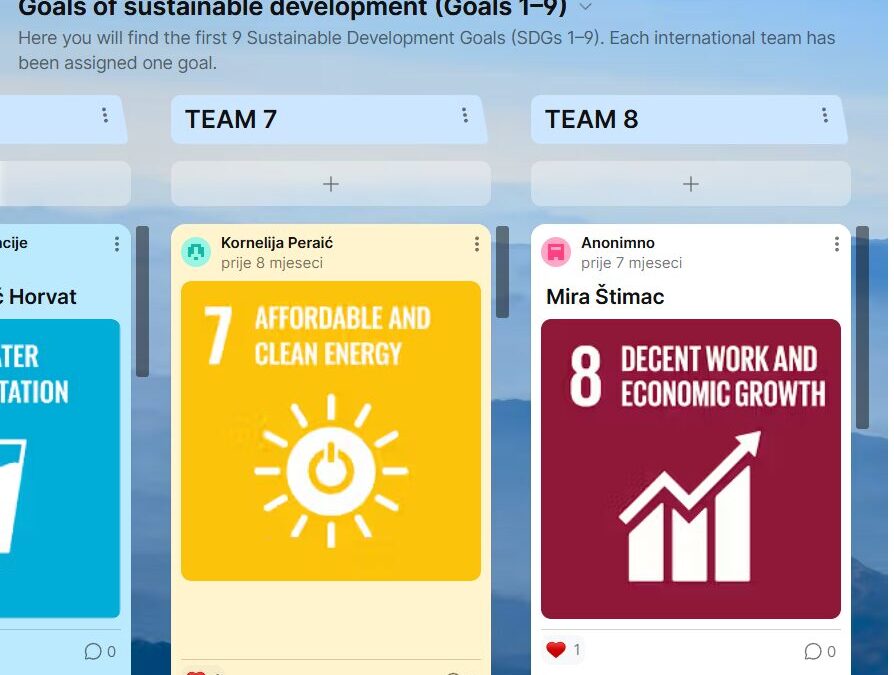Open comments on the Horvat post
The width and height of the screenshot is (894, 675).
[x=100, y=651]
